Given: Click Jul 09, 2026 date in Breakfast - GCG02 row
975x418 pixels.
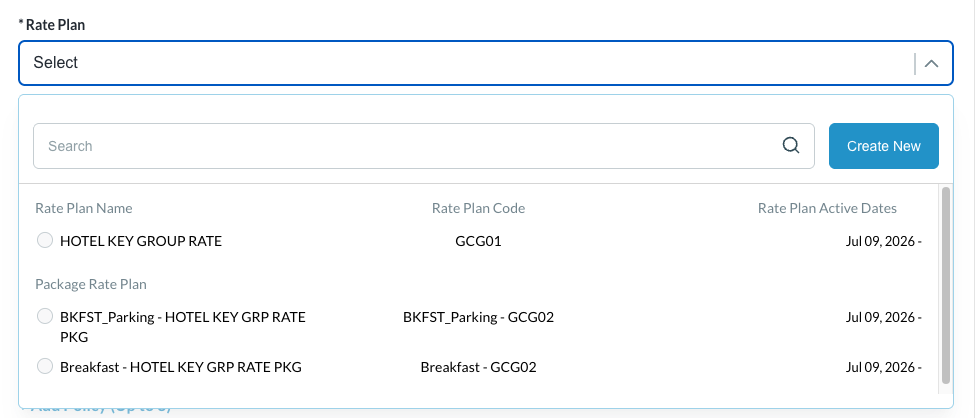Looking at the screenshot, I should (x=883, y=367).
